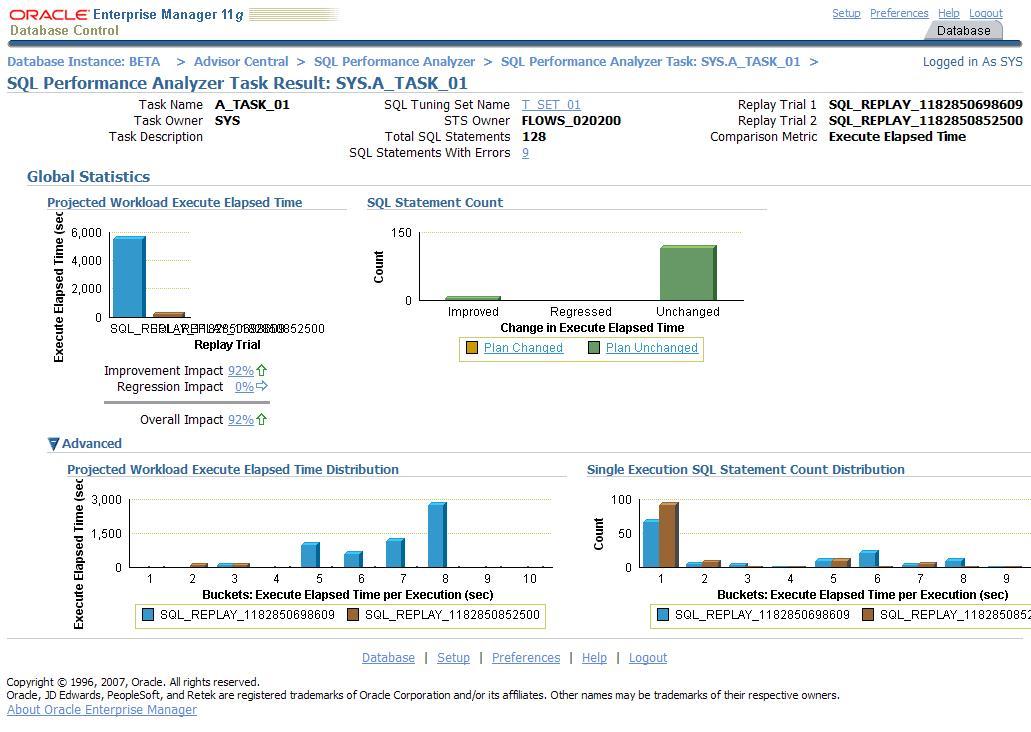Open the Plan Unchanged legend link
Image resolution: width=1031 pixels, height=732 pixels.
click(x=651, y=348)
